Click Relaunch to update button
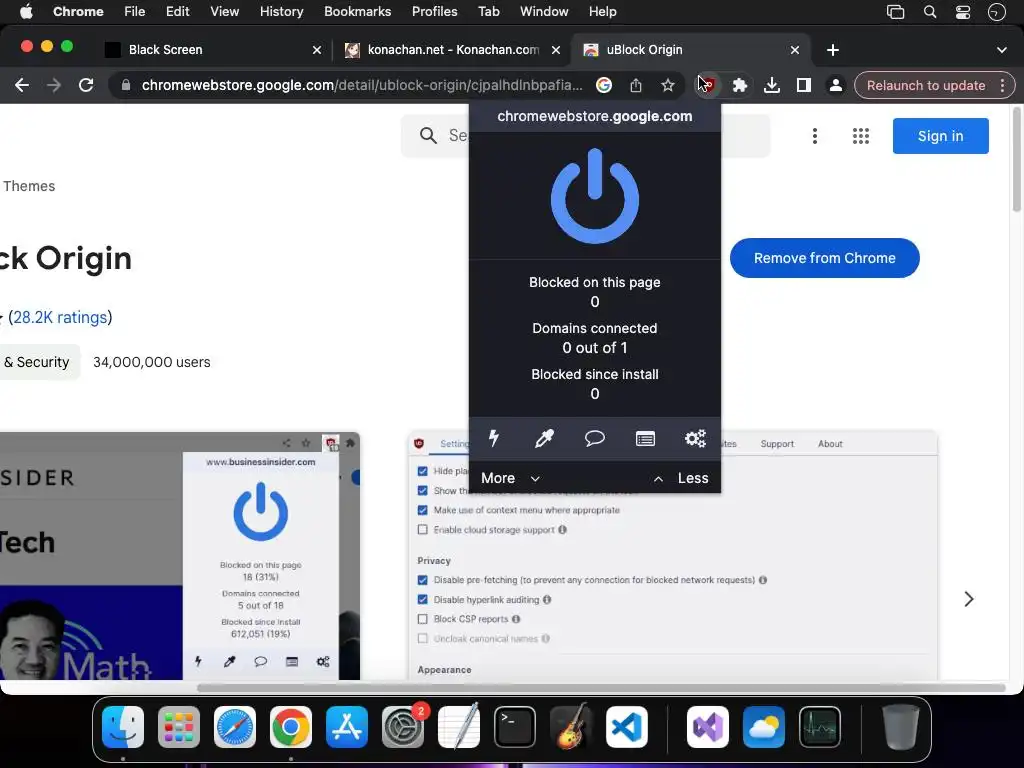The image size is (1024, 768). point(926,85)
